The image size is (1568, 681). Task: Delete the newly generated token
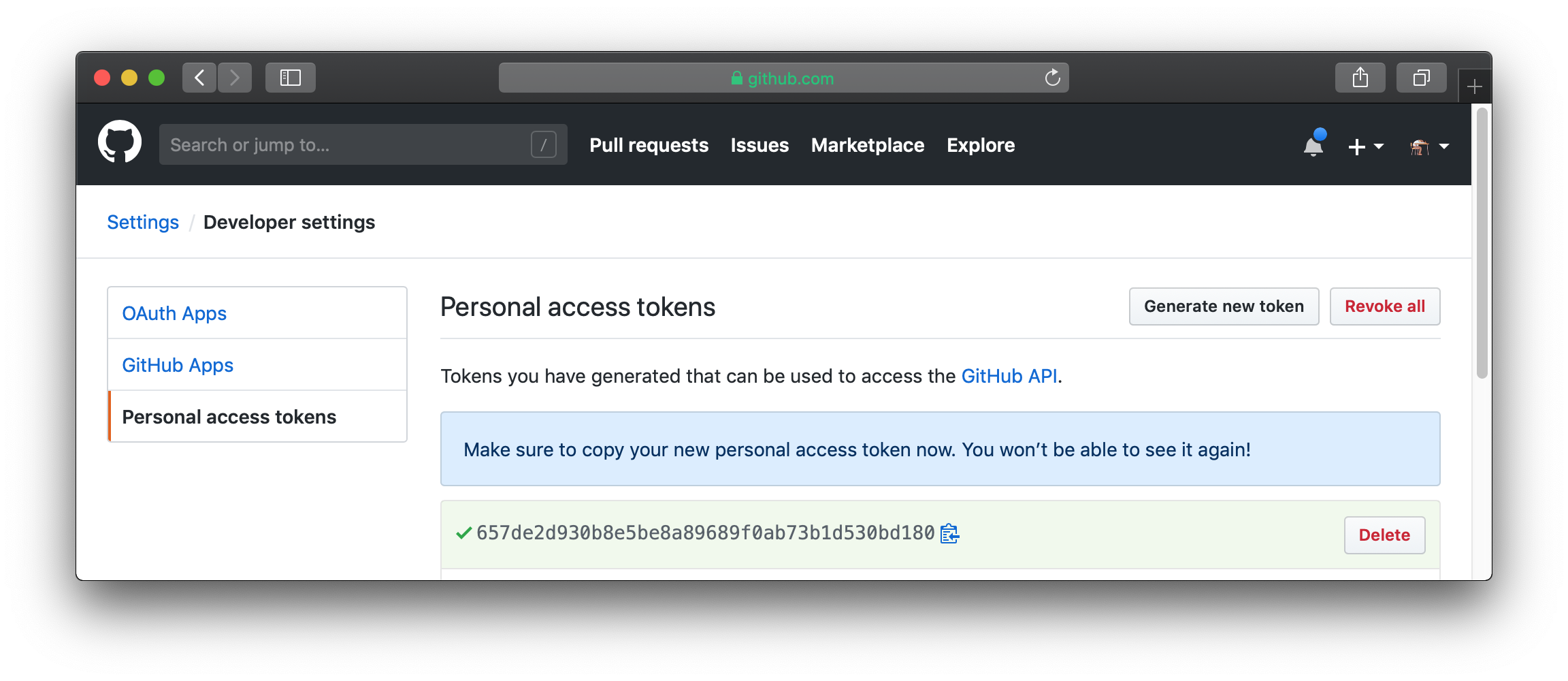tap(1384, 535)
